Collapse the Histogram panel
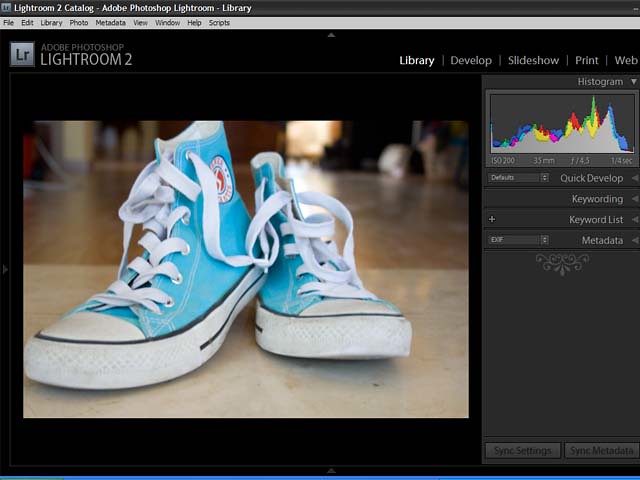 point(633,82)
